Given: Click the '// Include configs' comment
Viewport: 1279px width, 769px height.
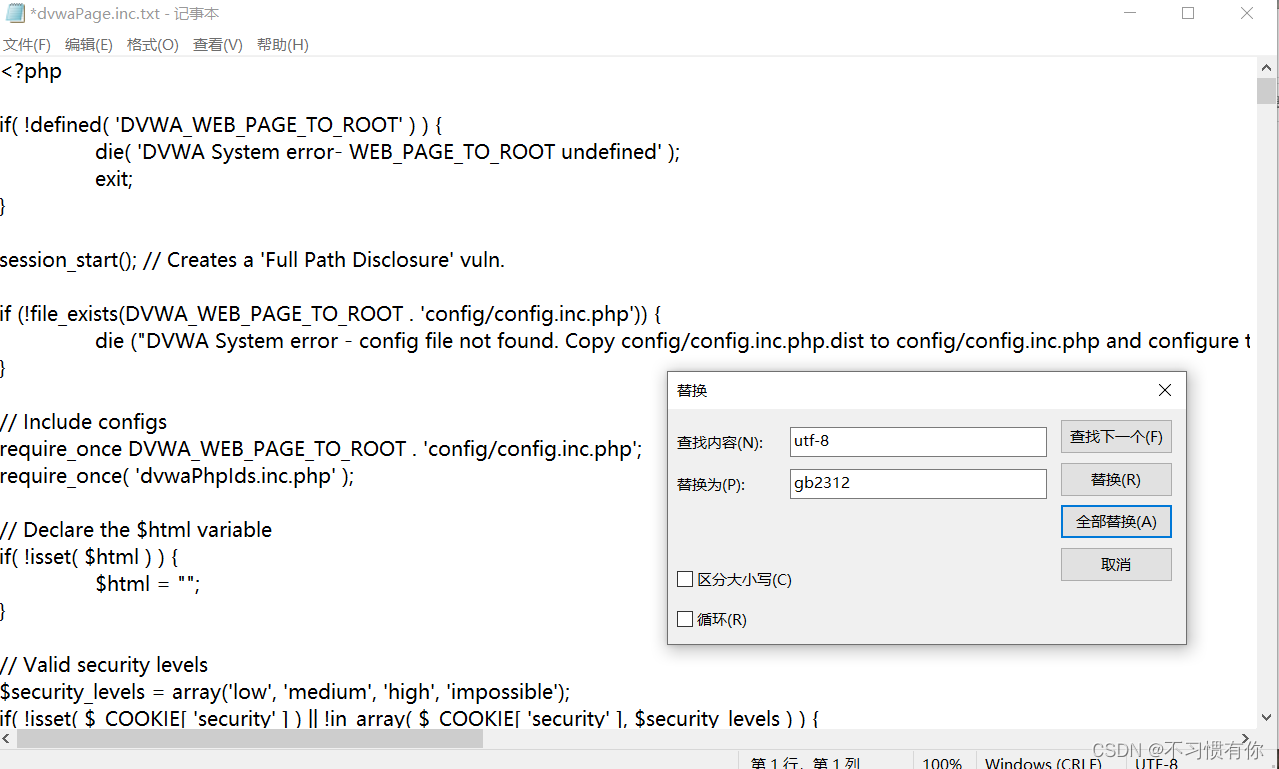Looking at the screenshot, I should (83, 422).
